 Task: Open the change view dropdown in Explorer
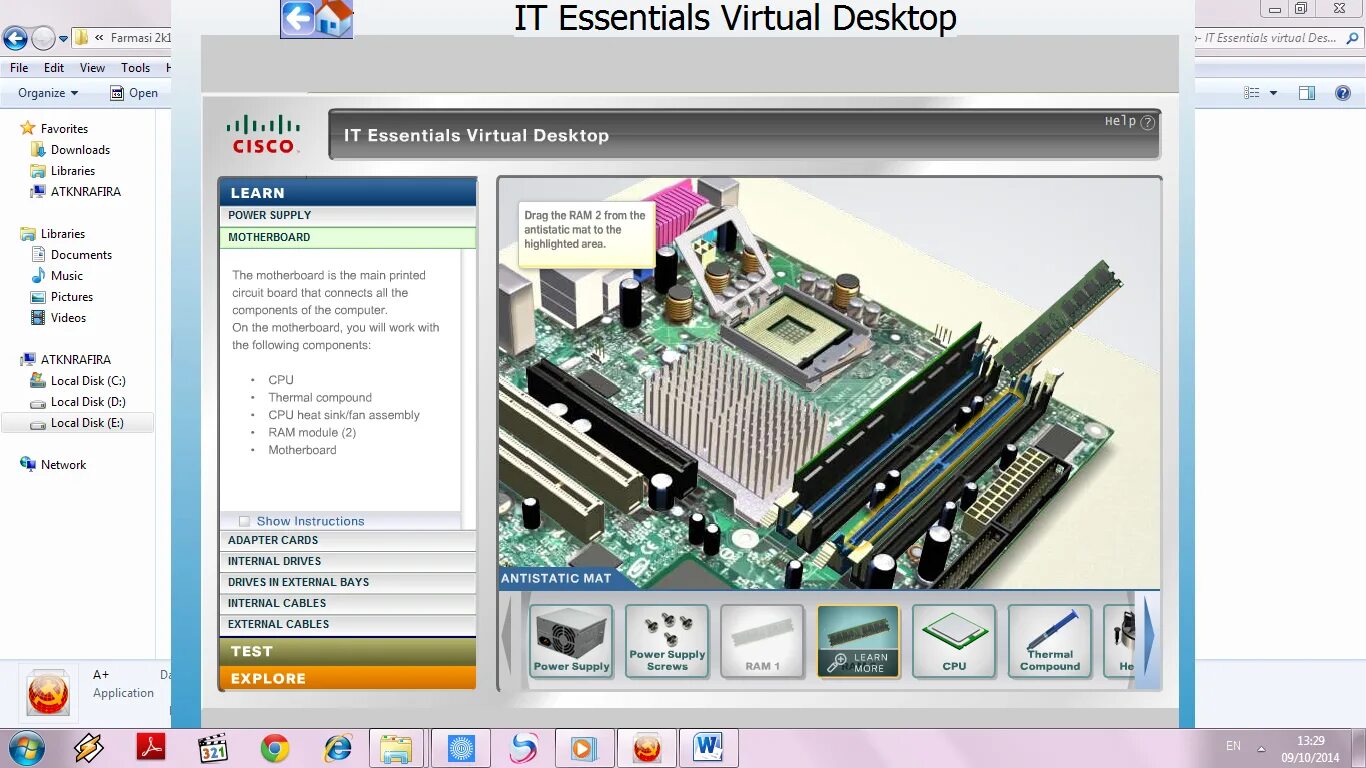click(x=1273, y=93)
